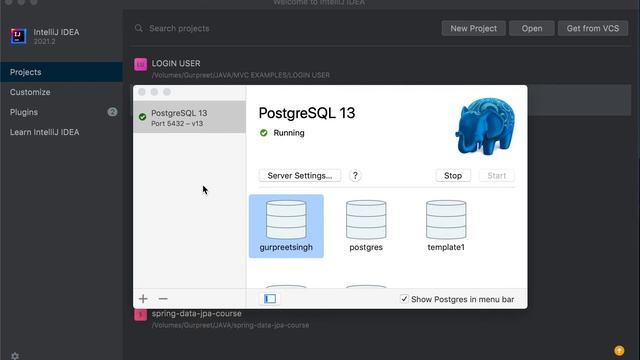
Task: Toggle the sidebar panel icon in Postgres
Action: pos(270,299)
